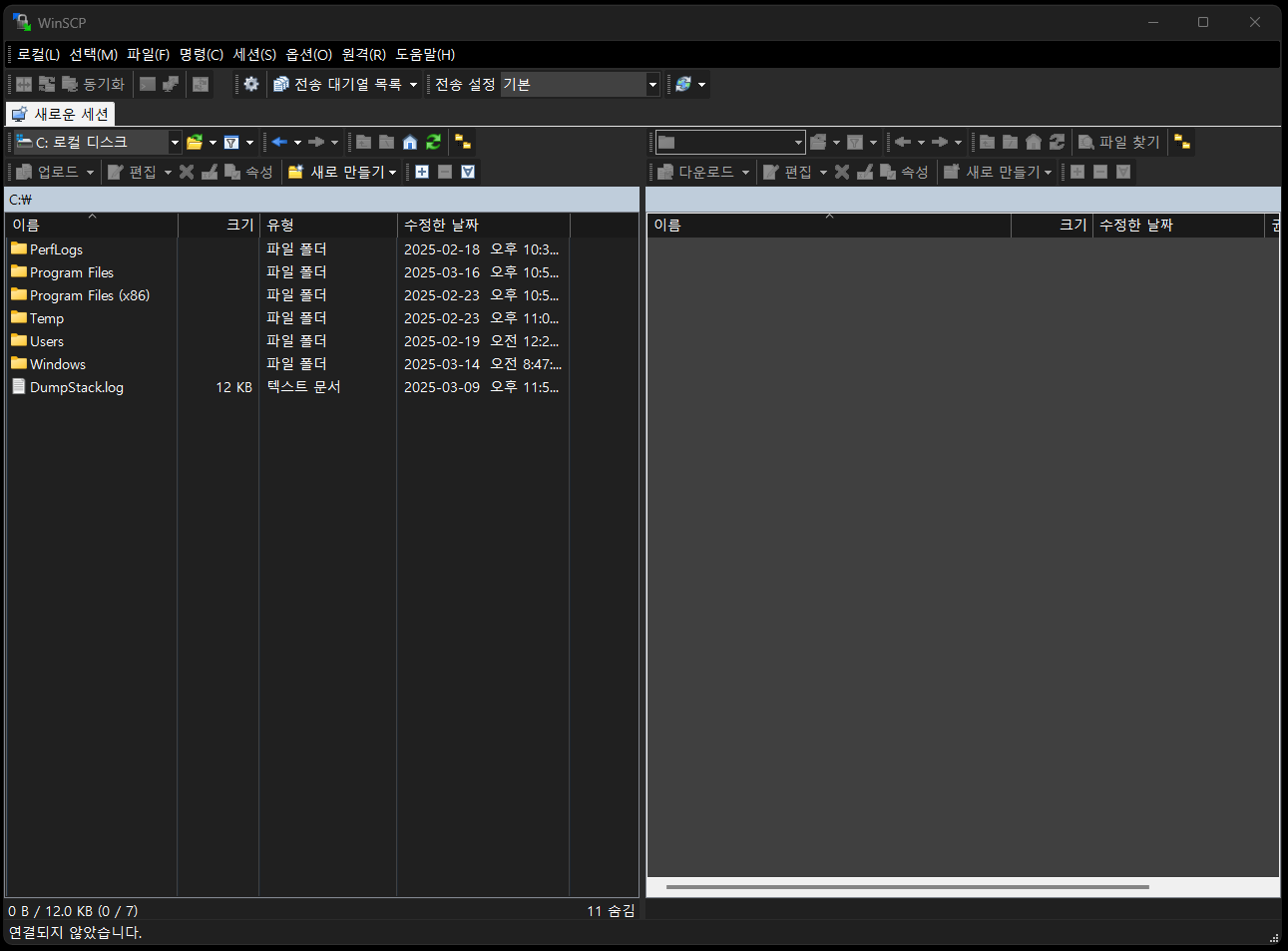
Task: Click the C:₩ local path bar
Action: (321, 200)
